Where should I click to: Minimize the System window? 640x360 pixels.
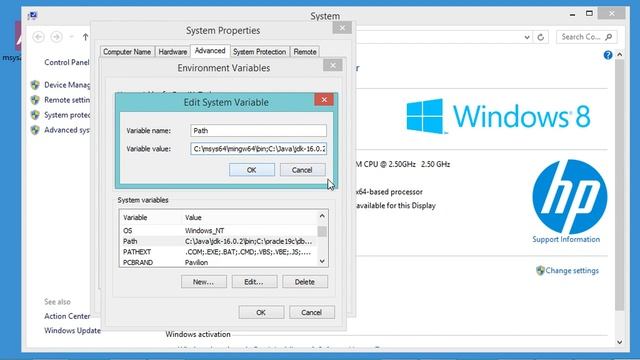click(572, 14)
